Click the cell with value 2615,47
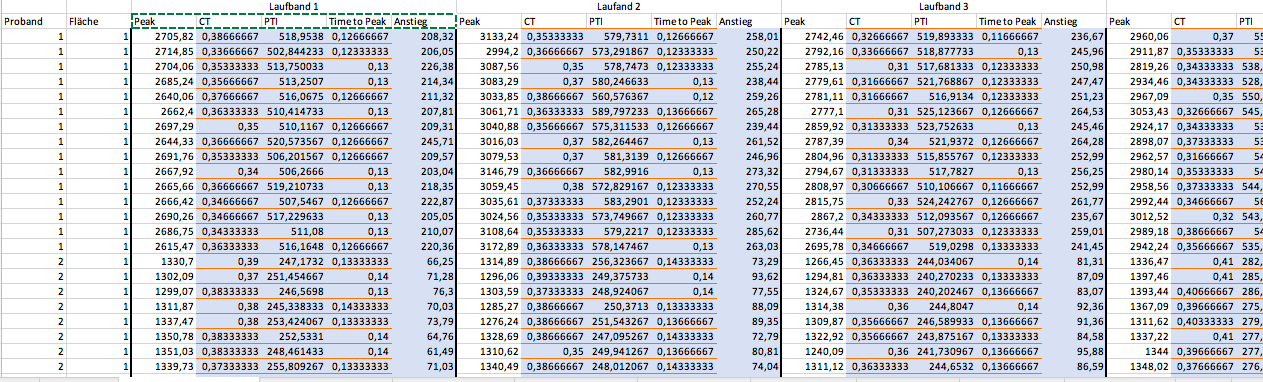1263x382 pixels. 164,246
